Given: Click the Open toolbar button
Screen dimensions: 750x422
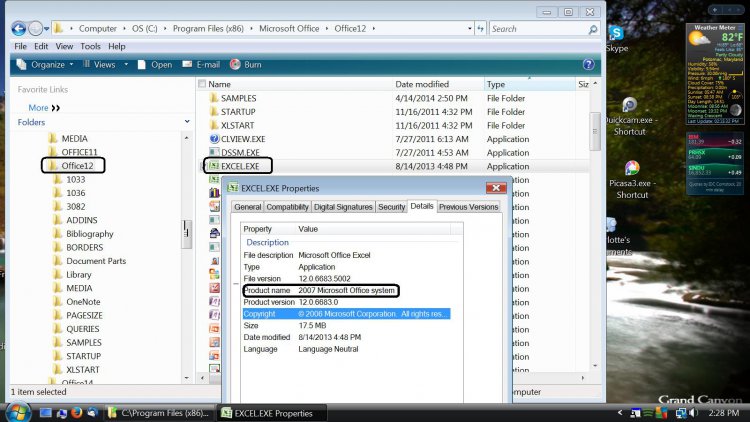Looking at the screenshot, I should (x=155, y=65).
